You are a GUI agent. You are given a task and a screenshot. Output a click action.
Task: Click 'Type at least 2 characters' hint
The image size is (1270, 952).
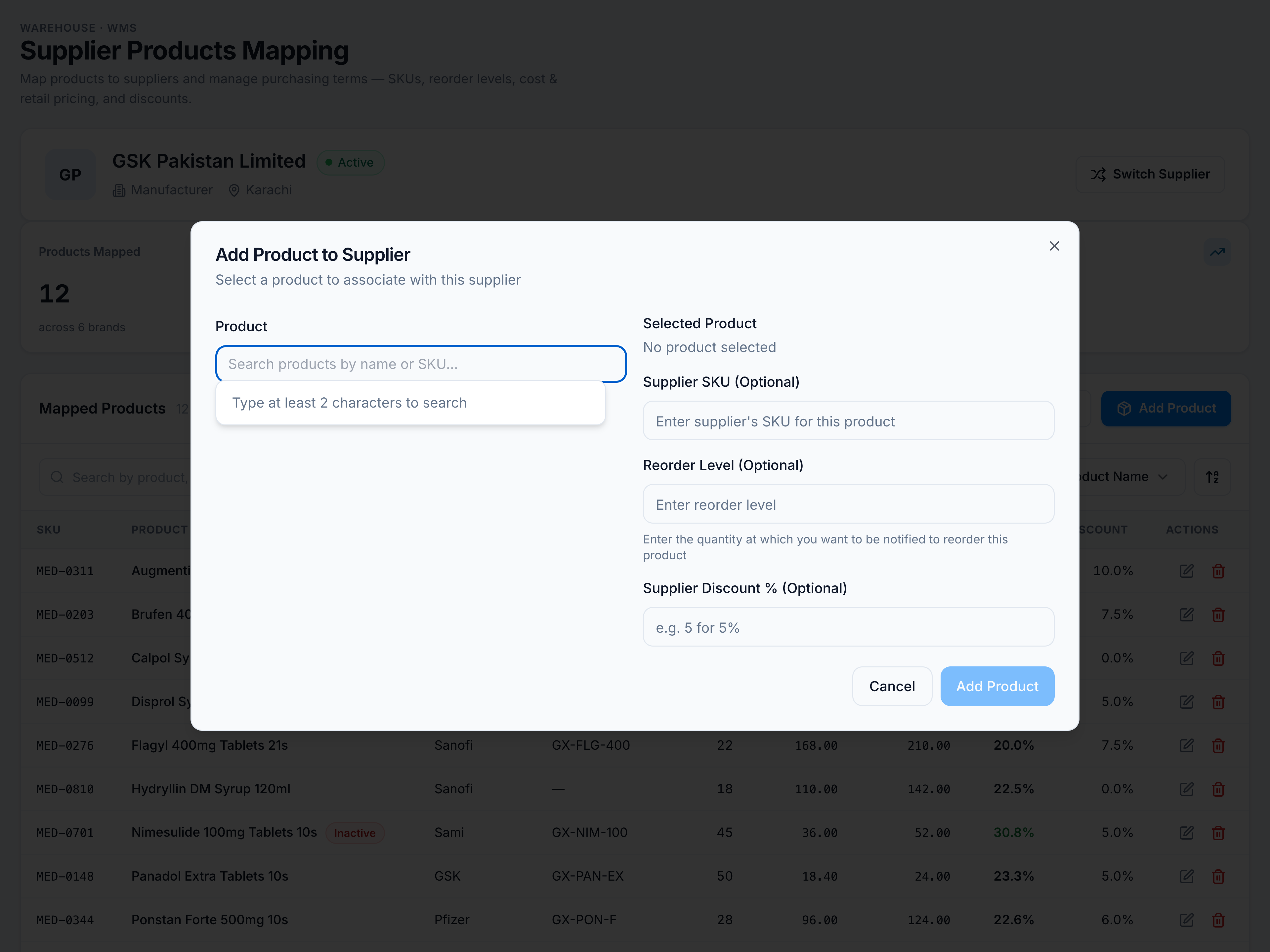click(349, 403)
